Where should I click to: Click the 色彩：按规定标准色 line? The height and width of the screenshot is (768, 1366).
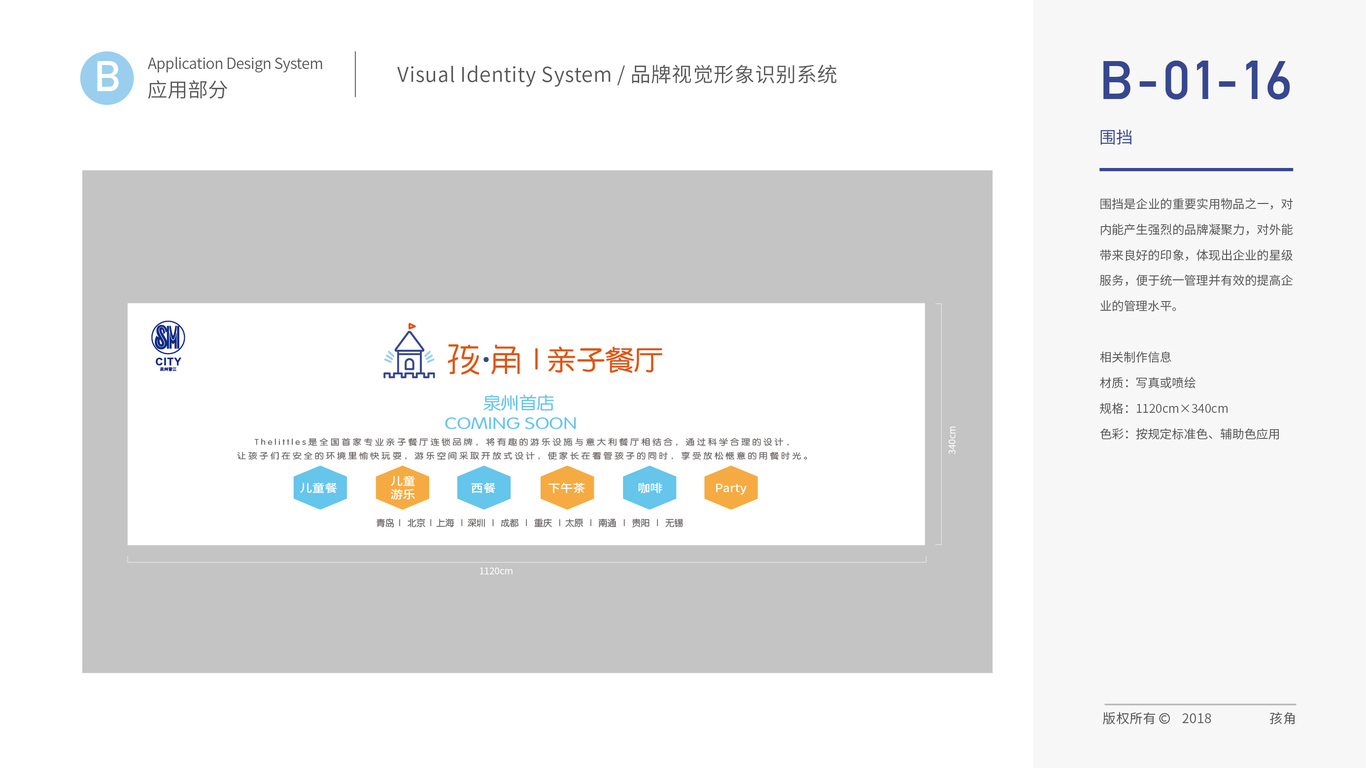(x=1189, y=434)
